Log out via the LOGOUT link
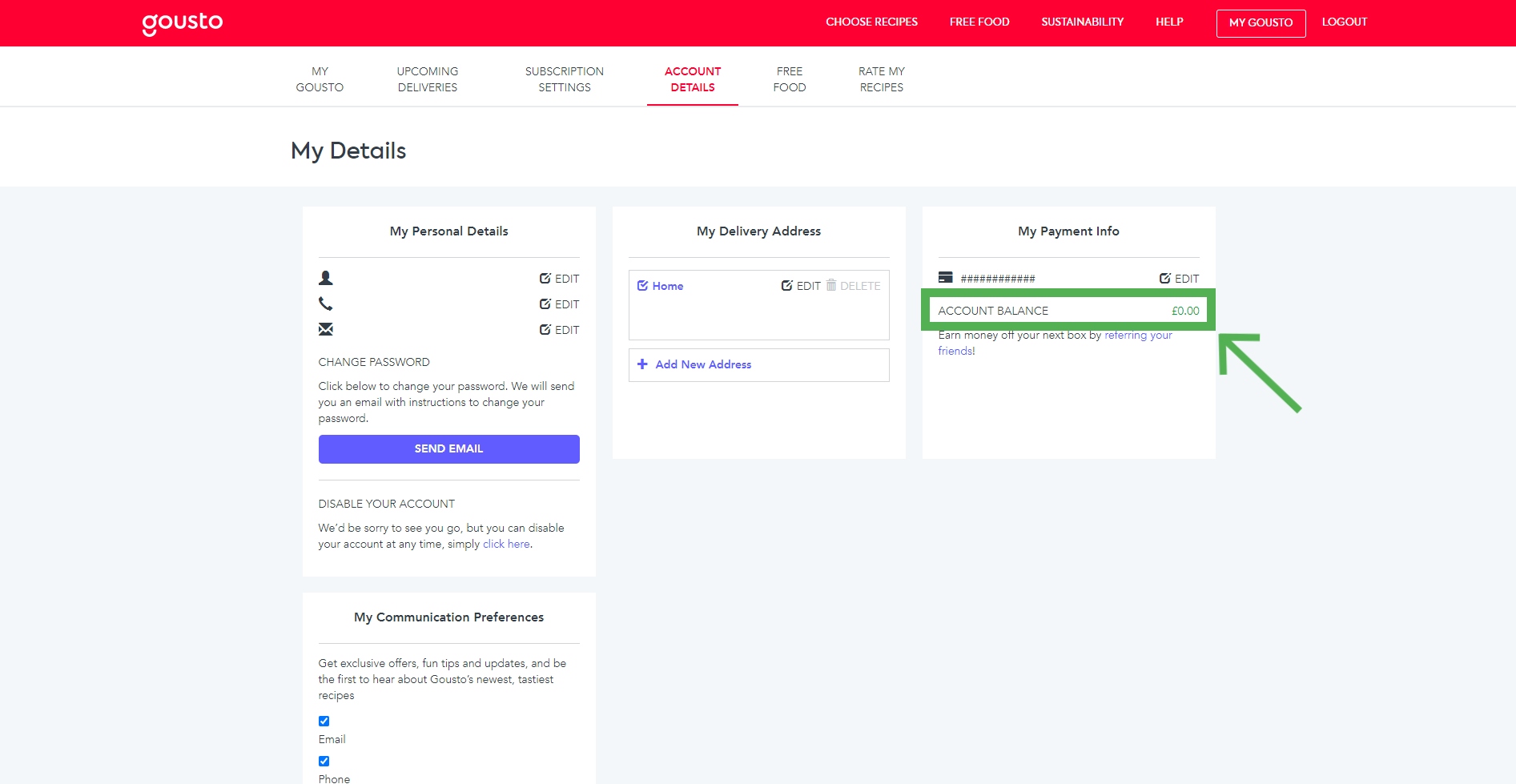This screenshot has width=1516, height=784. (x=1345, y=22)
